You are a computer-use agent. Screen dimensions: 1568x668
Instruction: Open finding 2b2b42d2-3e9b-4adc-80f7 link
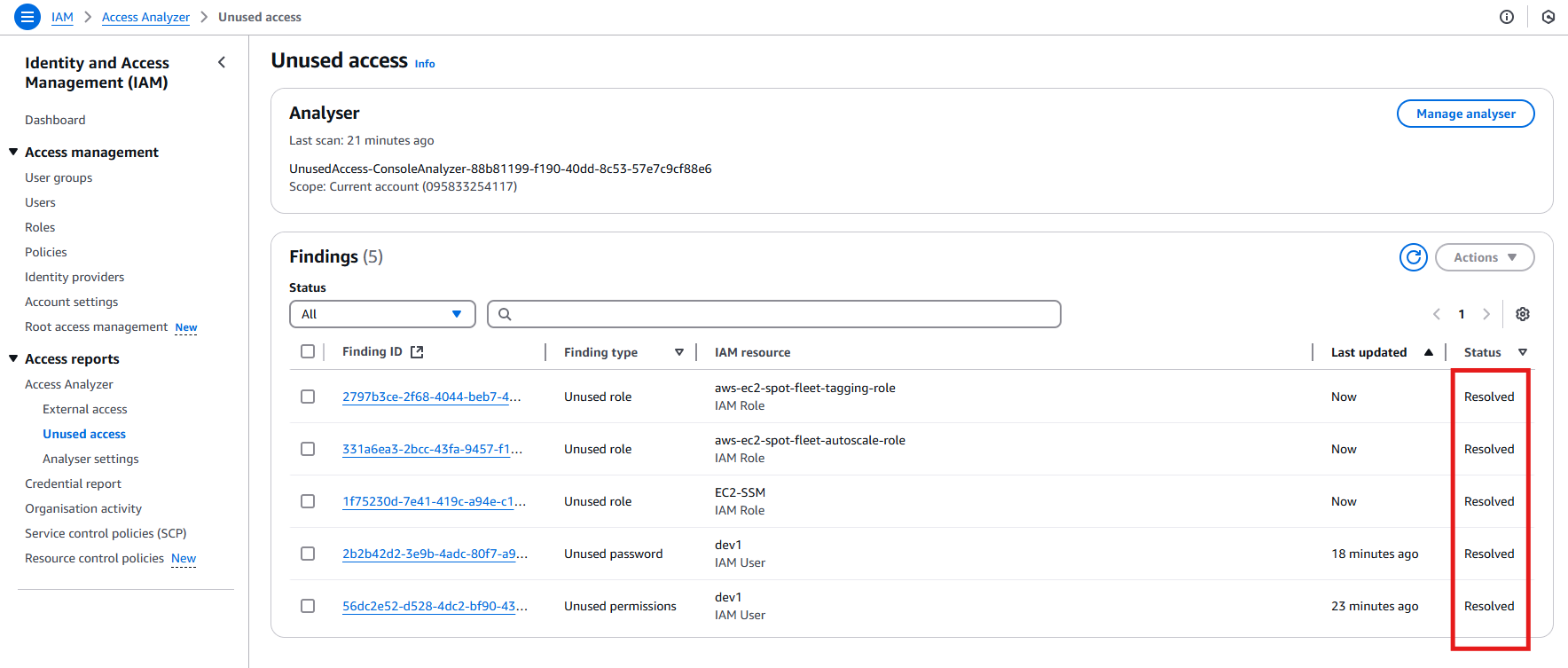click(435, 554)
